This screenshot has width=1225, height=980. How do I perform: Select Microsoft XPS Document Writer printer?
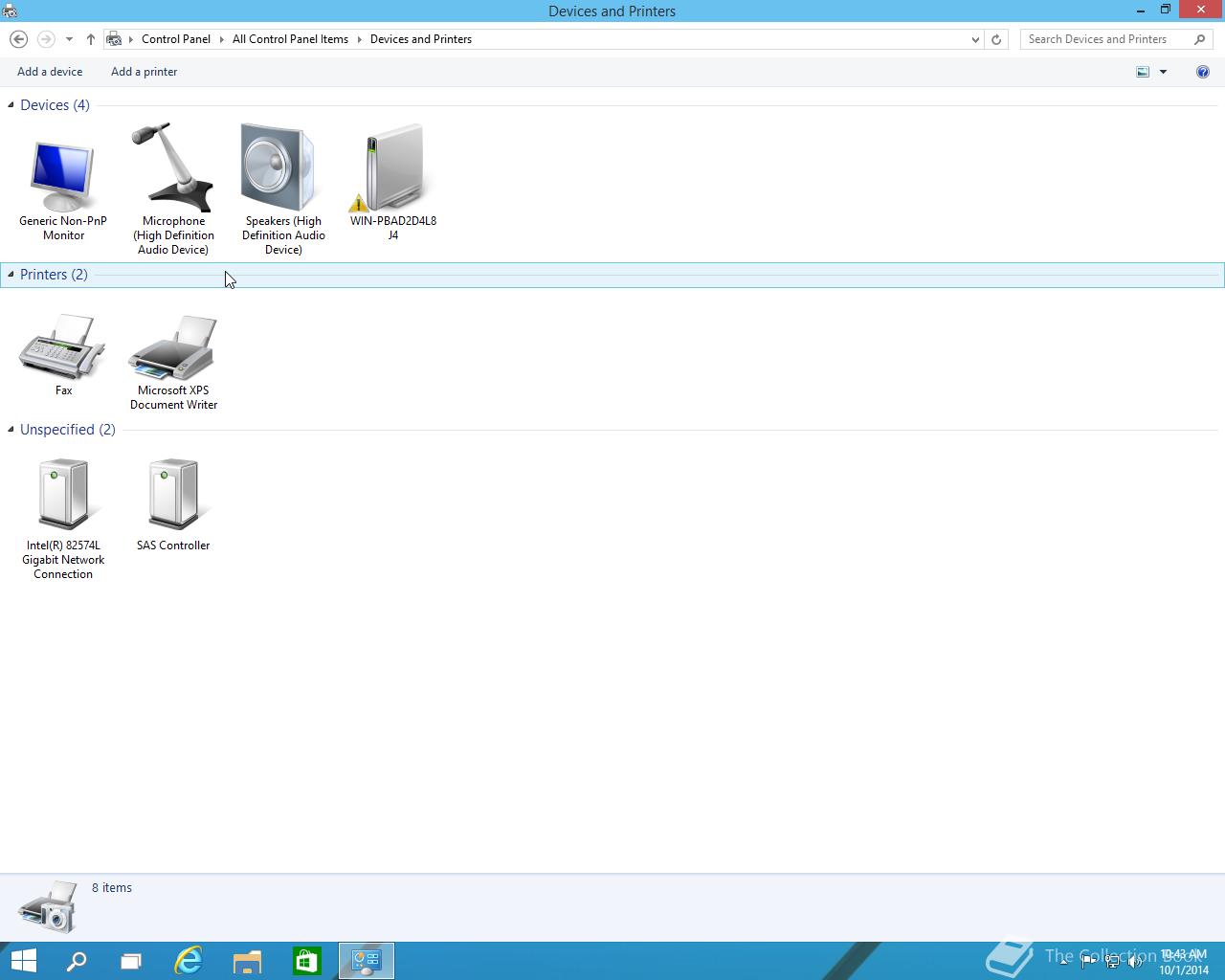pyautogui.click(x=173, y=362)
